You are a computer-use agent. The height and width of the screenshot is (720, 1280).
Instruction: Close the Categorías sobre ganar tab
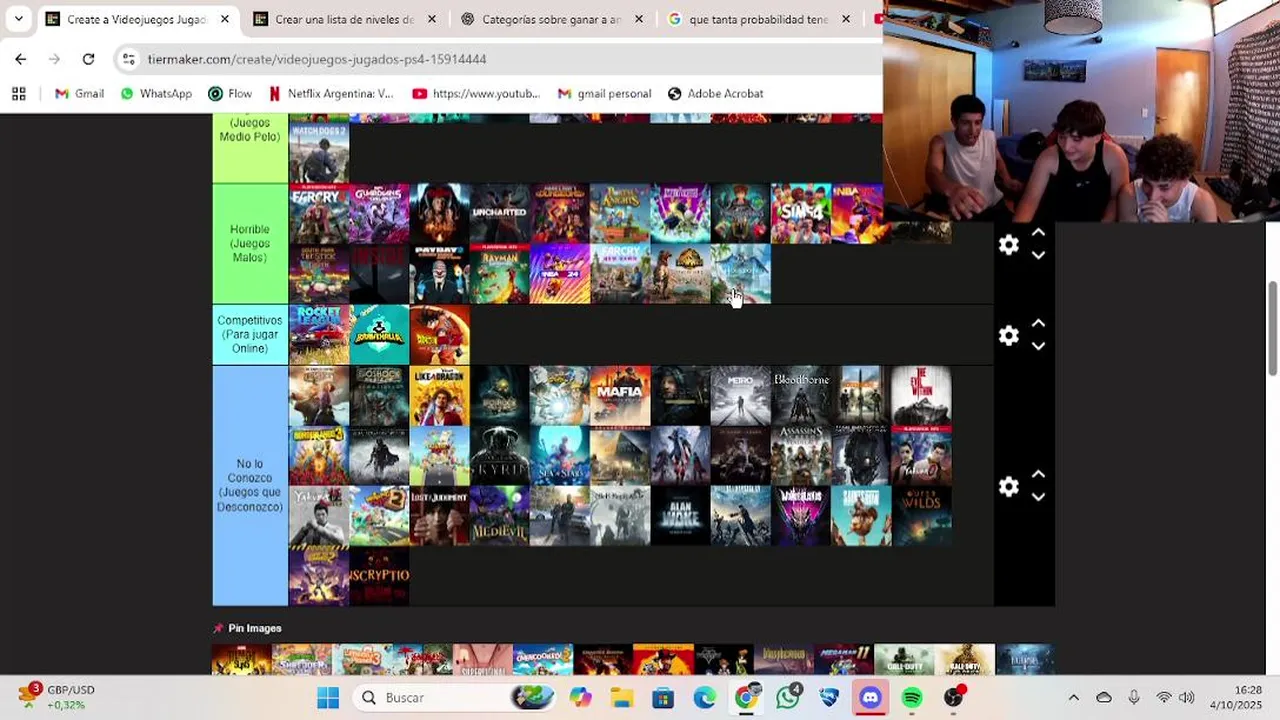[x=639, y=19]
